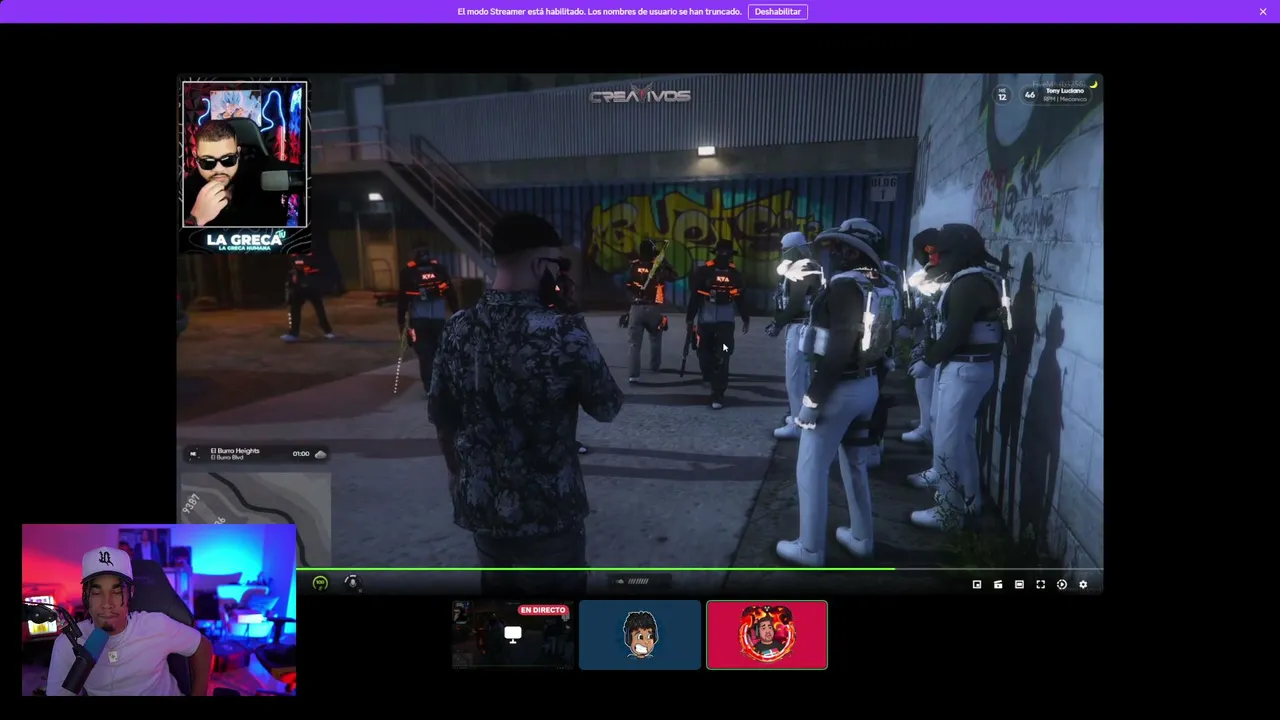Click the green 100 health indicator icon
The width and height of the screenshot is (1280, 720).
click(x=320, y=582)
